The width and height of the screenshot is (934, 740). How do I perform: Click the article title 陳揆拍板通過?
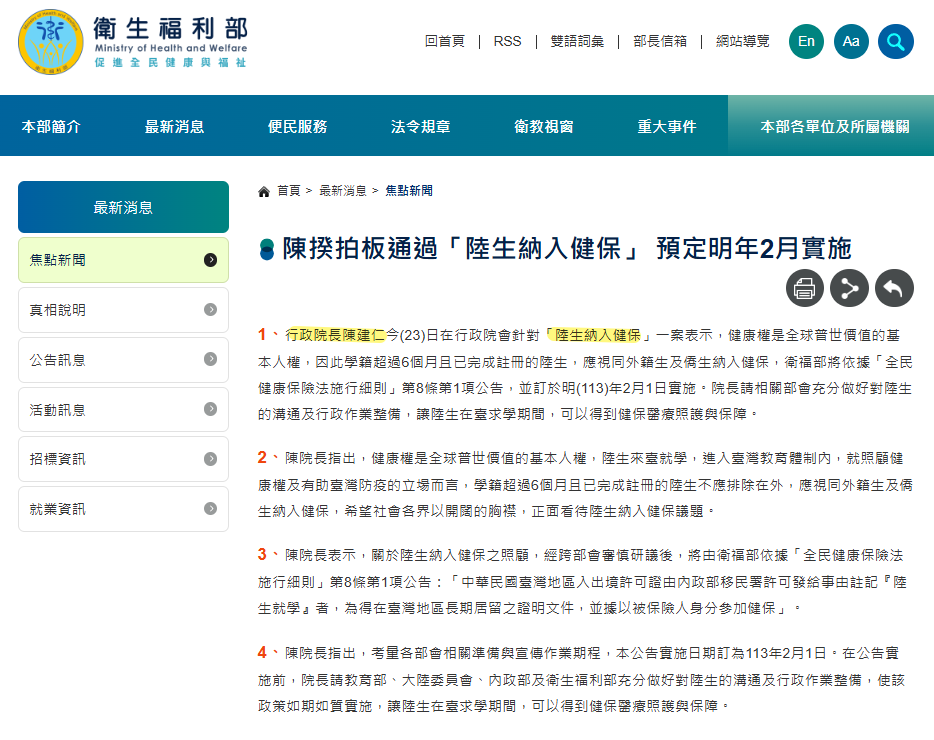pos(567,248)
